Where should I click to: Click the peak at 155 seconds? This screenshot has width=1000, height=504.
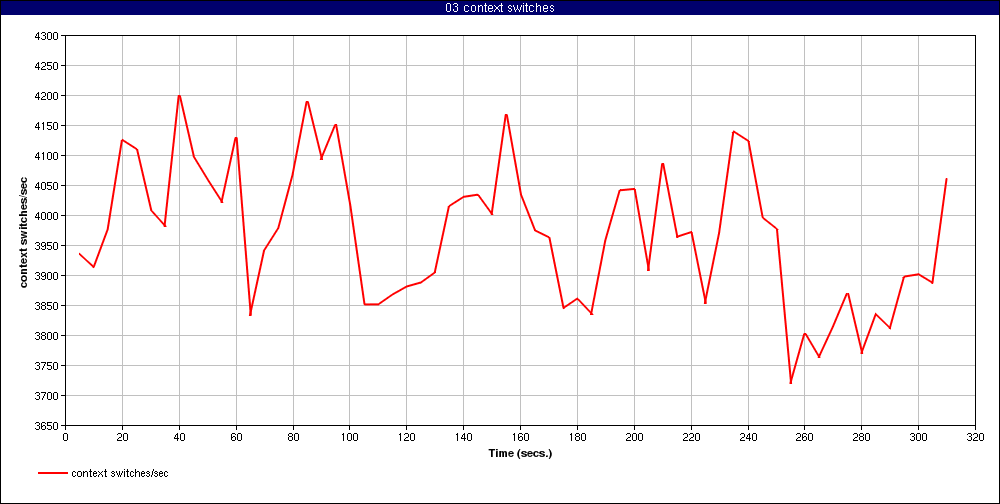tap(506, 115)
